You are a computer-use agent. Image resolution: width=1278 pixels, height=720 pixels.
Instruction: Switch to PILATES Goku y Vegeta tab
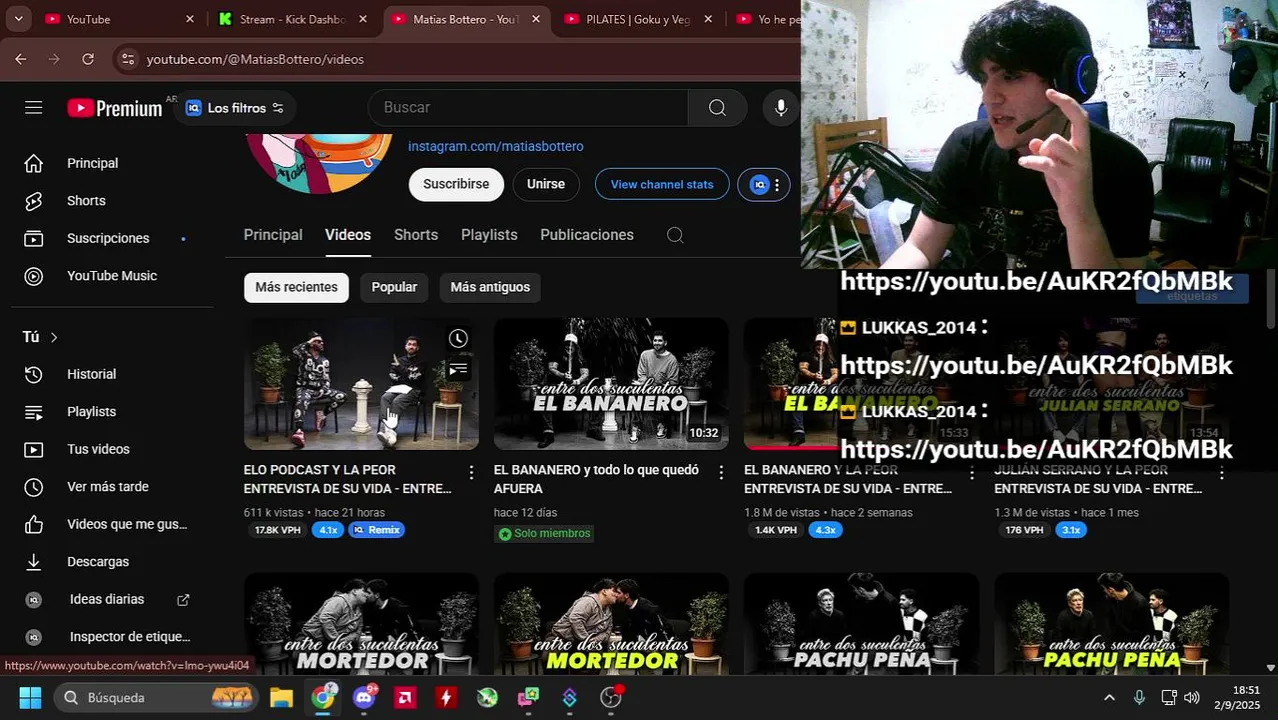tap(638, 19)
